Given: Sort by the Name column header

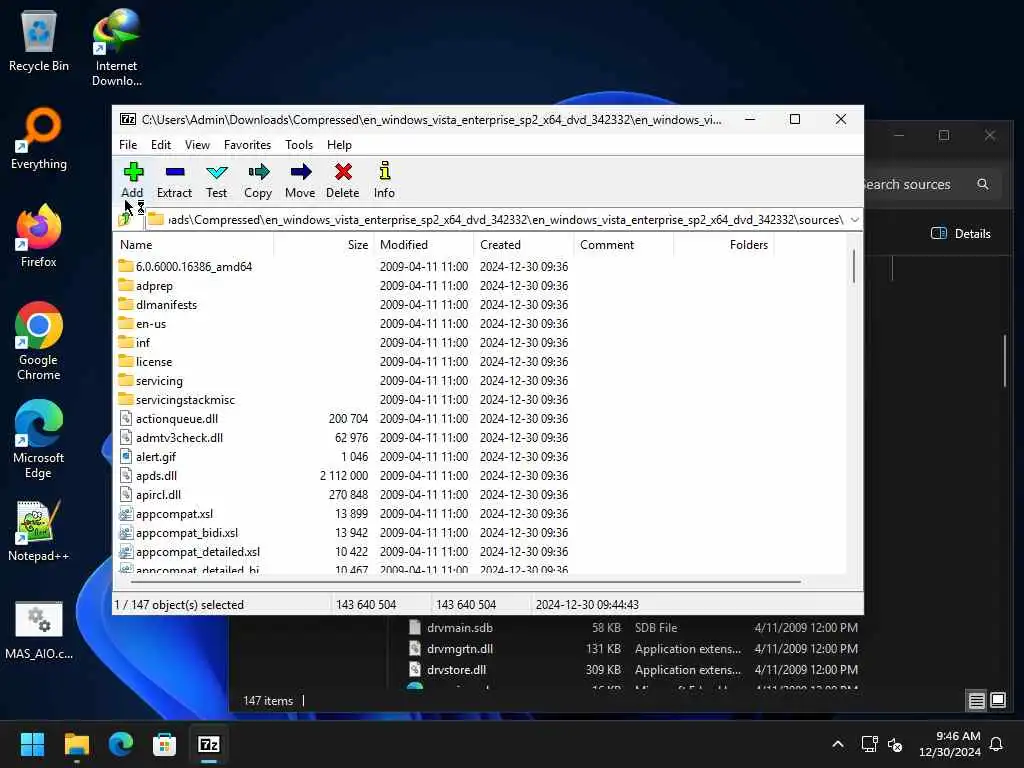Looking at the screenshot, I should (x=194, y=245).
